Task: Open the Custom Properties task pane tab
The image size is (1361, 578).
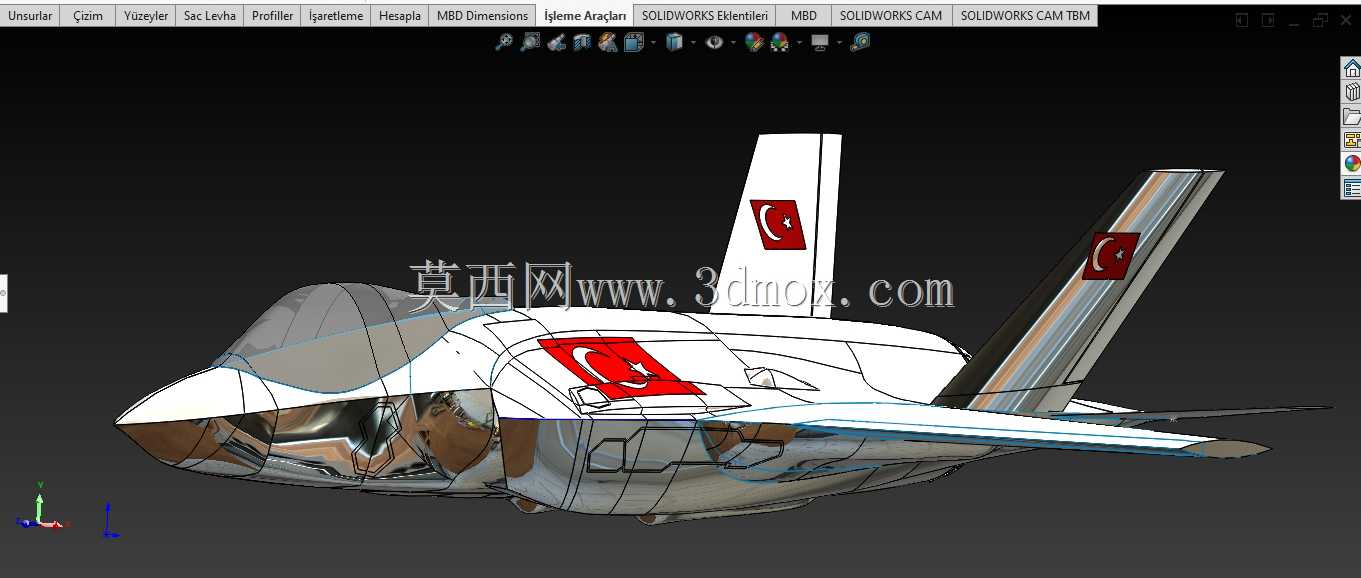Action: click(1351, 187)
